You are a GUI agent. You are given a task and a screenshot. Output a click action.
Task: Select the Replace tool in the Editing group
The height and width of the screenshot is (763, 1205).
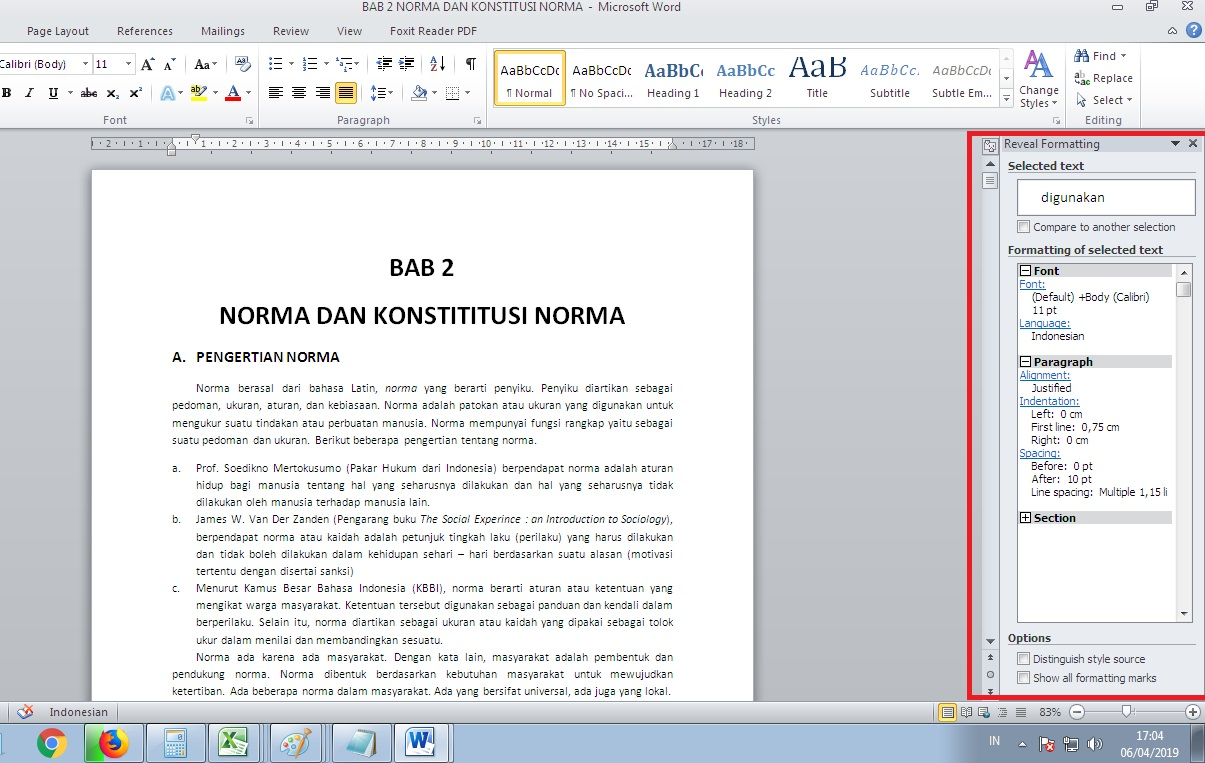pyautogui.click(x=1104, y=77)
